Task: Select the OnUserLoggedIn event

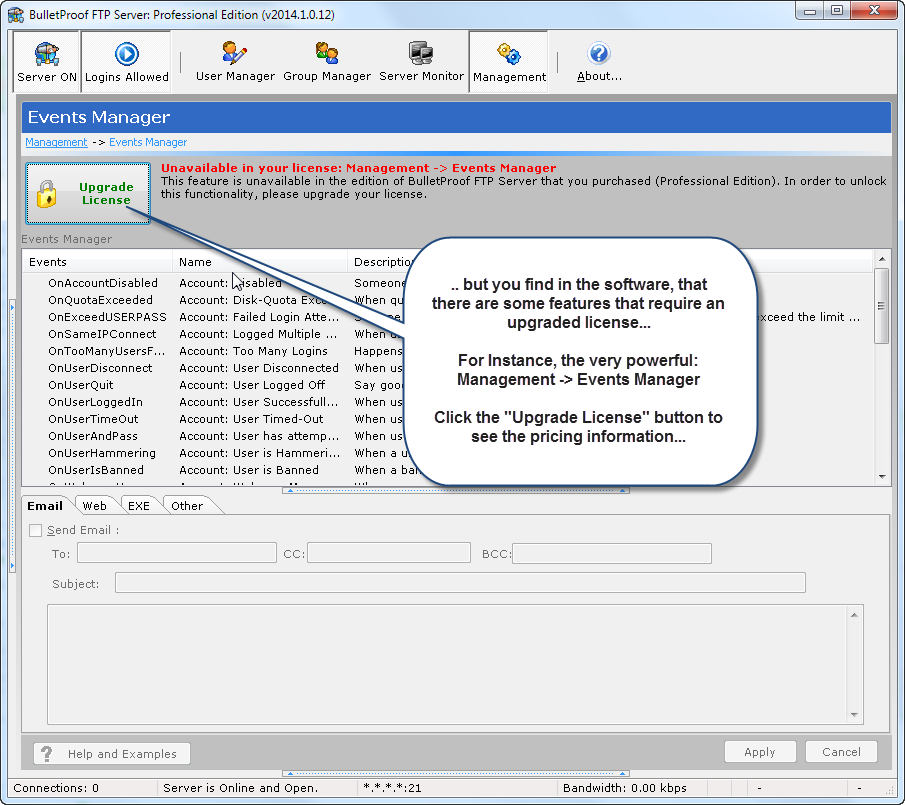Action: 95,402
